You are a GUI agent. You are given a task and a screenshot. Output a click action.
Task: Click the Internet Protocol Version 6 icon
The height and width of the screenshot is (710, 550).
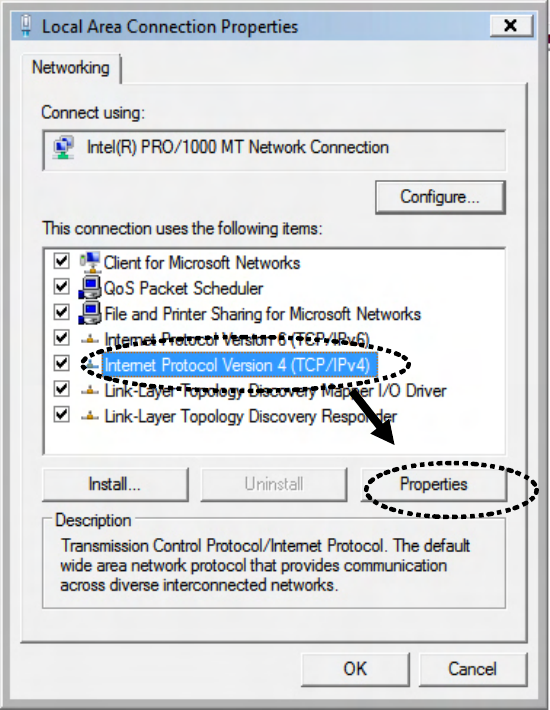coord(90,339)
